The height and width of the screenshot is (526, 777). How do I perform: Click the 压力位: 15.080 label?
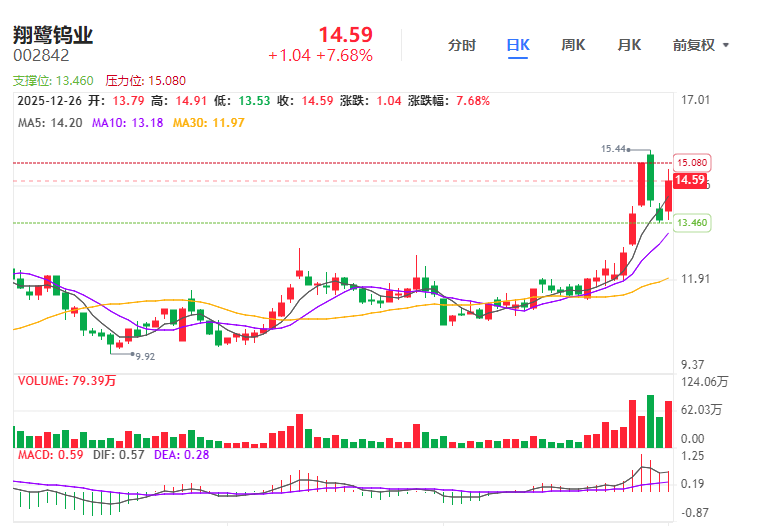click(x=146, y=81)
